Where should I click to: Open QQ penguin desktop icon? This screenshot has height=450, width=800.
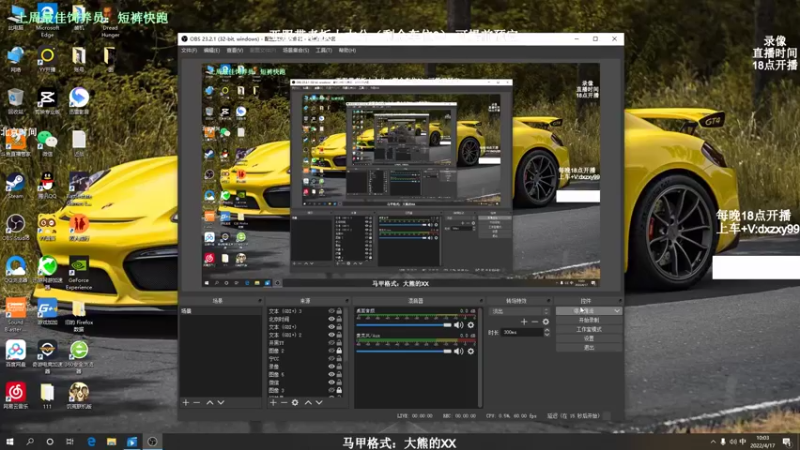47,186
